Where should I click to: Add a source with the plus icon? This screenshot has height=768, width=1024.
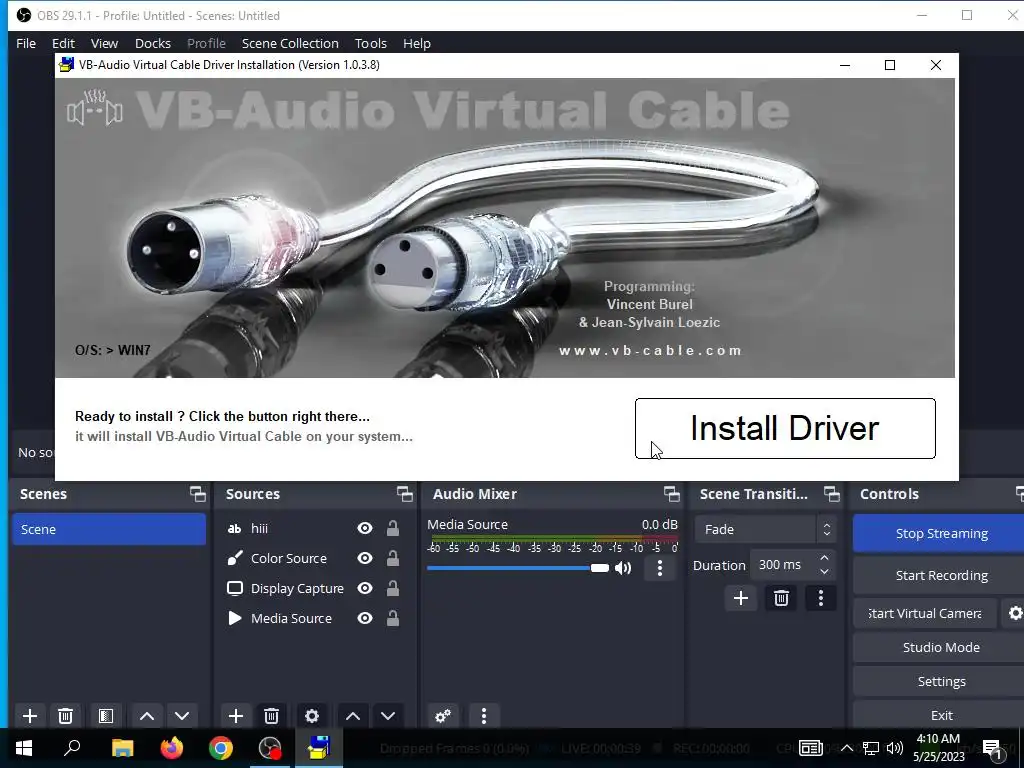click(236, 716)
